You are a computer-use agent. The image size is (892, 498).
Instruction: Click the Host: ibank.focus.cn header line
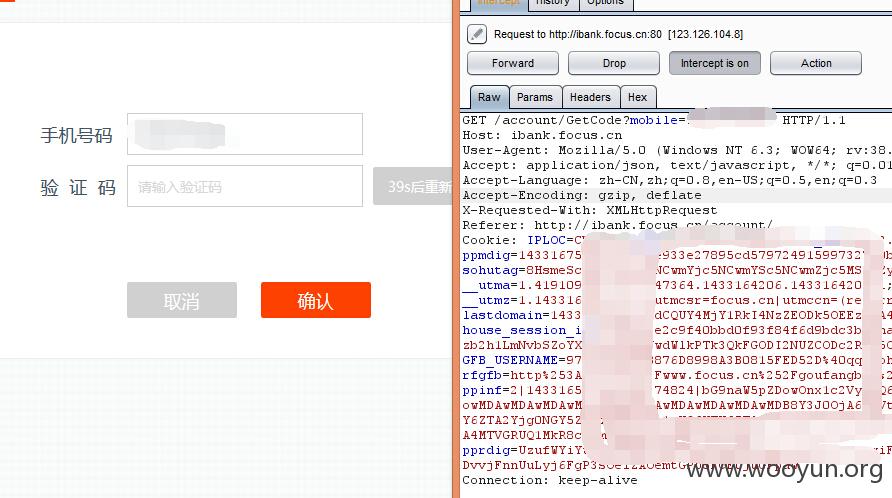point(542,135)
